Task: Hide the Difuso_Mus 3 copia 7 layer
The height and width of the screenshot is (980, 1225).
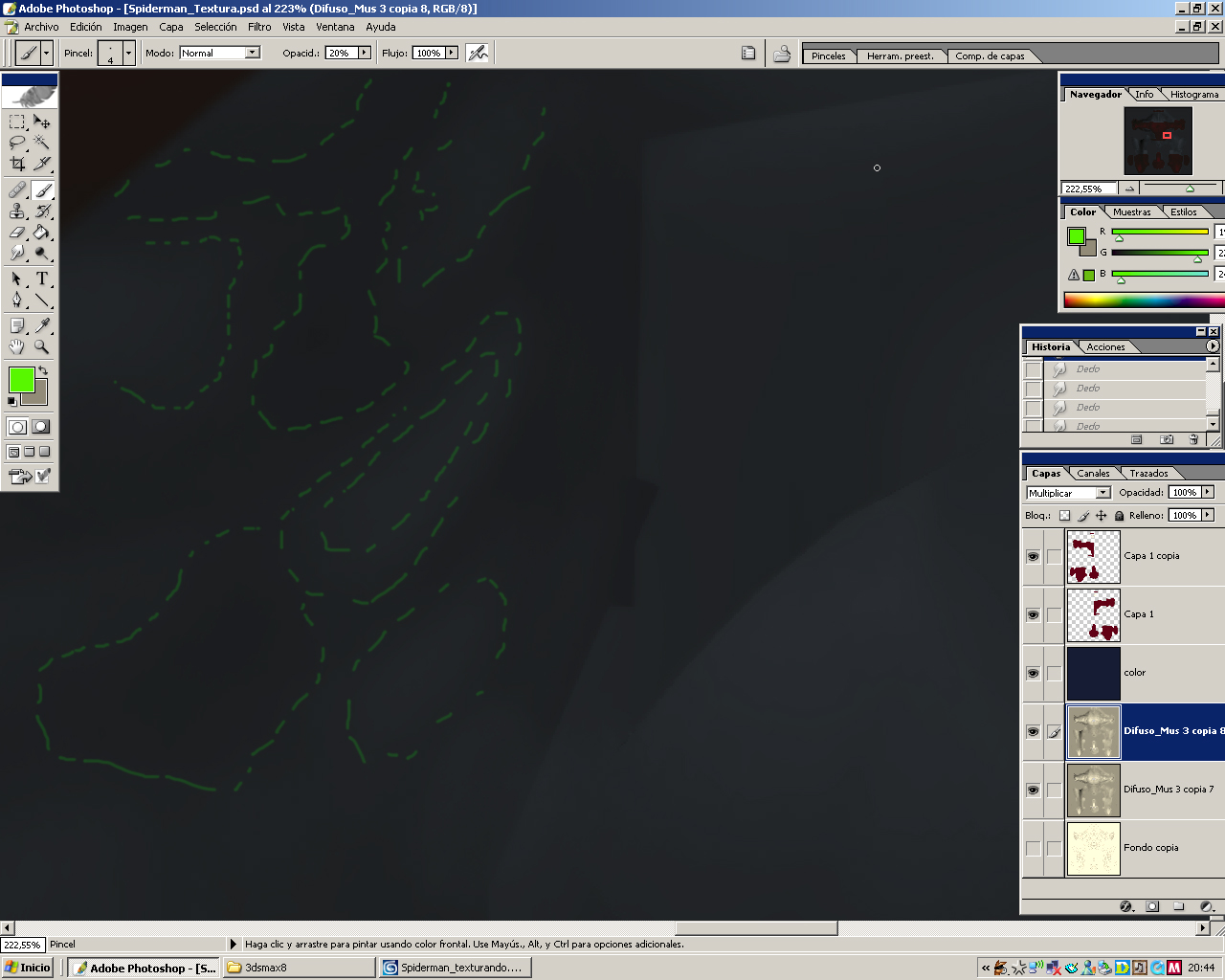Action: [x=1033, y=790]
